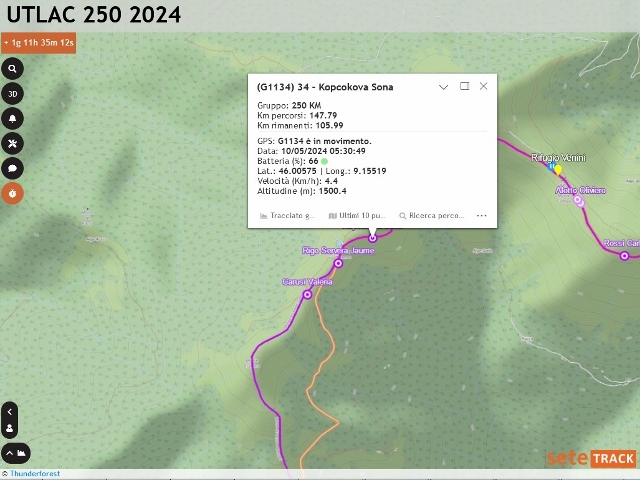The width and height of the screenshot is (640, 480).
Task: Click the UTLAC 250 2024 title
Action: click(x=93, y=15)
